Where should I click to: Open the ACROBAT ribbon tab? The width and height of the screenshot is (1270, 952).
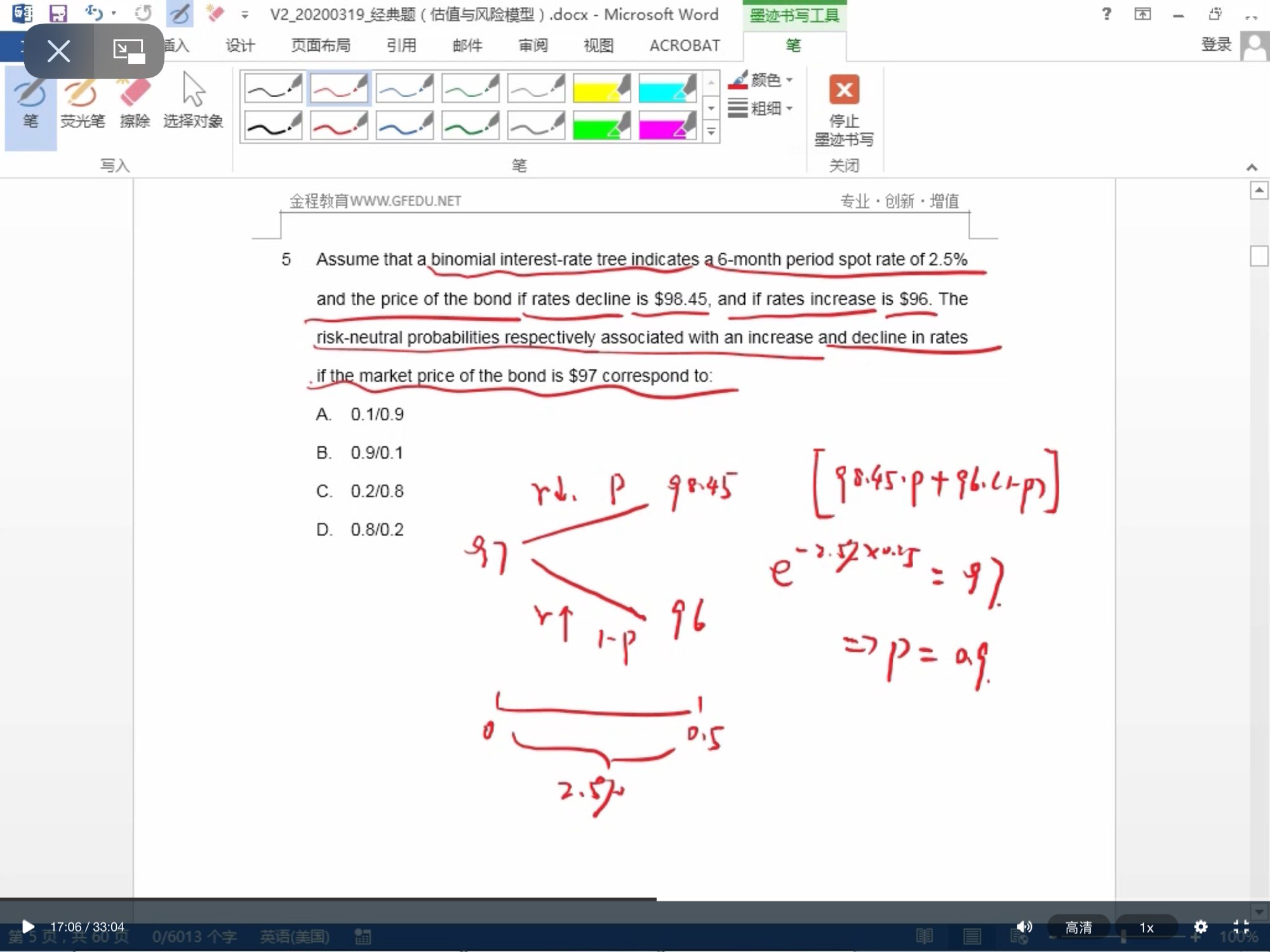pyautogui.click(x=685, y=46)
